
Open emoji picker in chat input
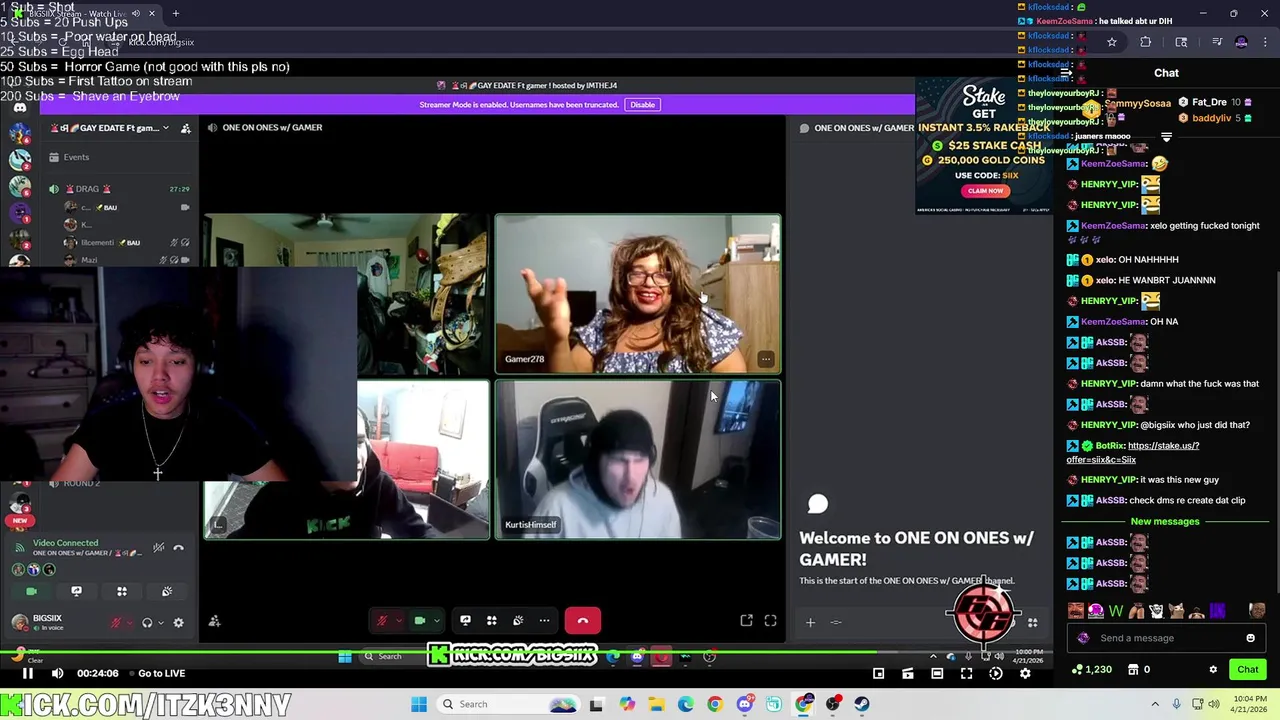pyautogui.click(x=1250, y=638)
